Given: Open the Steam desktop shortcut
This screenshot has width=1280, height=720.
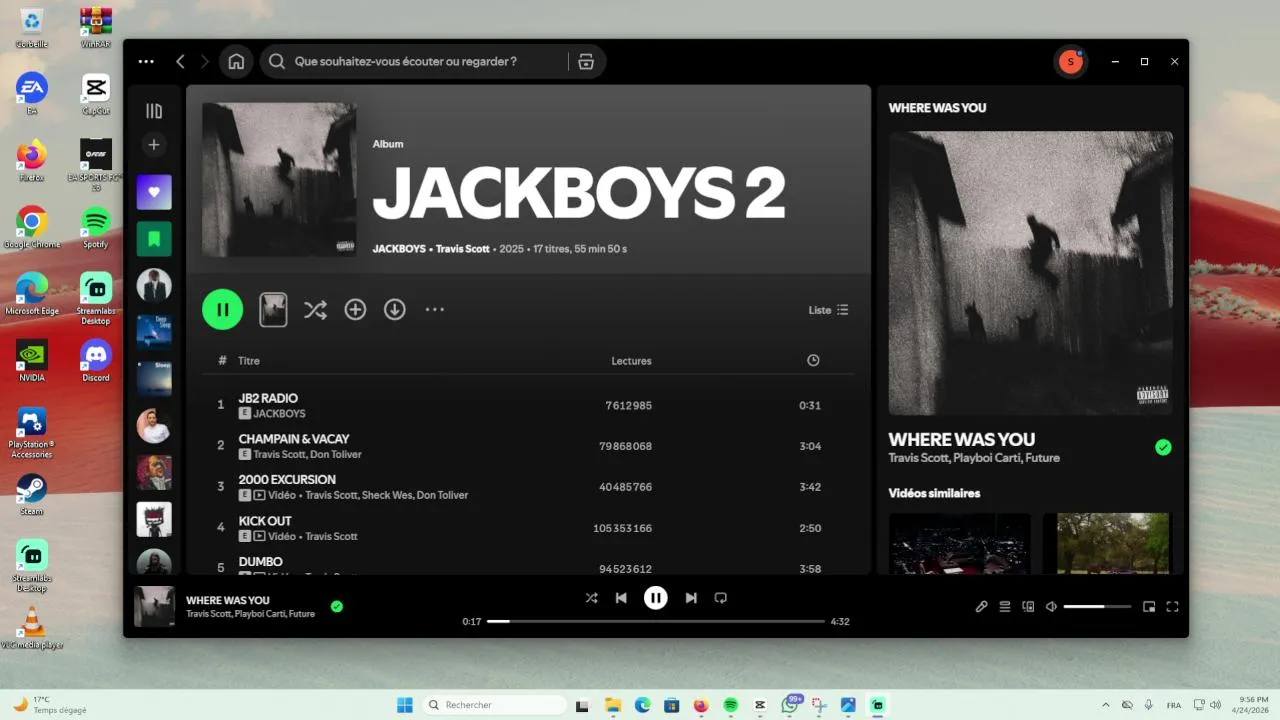Looking at the screenshot, I should 31,494.
